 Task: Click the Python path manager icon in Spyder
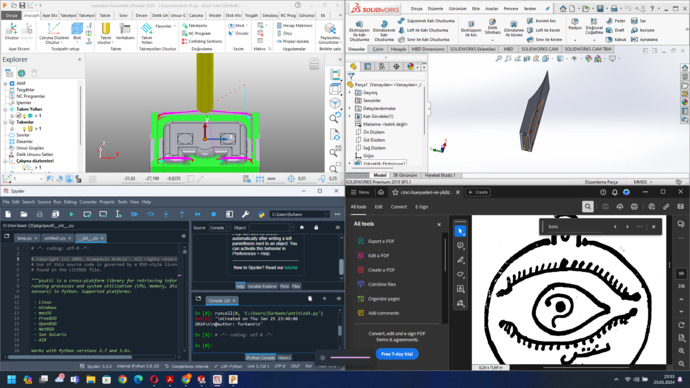(261, 214)
